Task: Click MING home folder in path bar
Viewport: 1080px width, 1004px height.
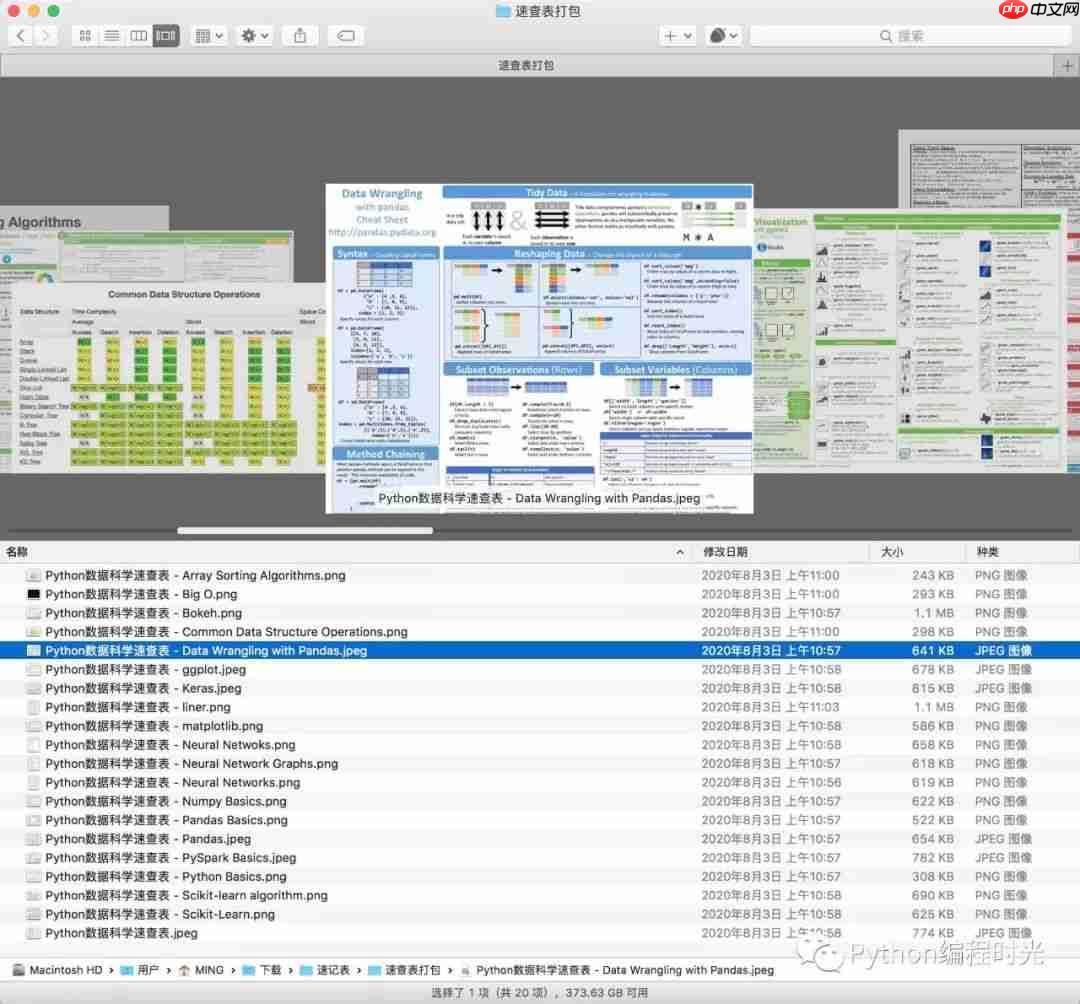Action: (201, 970)
